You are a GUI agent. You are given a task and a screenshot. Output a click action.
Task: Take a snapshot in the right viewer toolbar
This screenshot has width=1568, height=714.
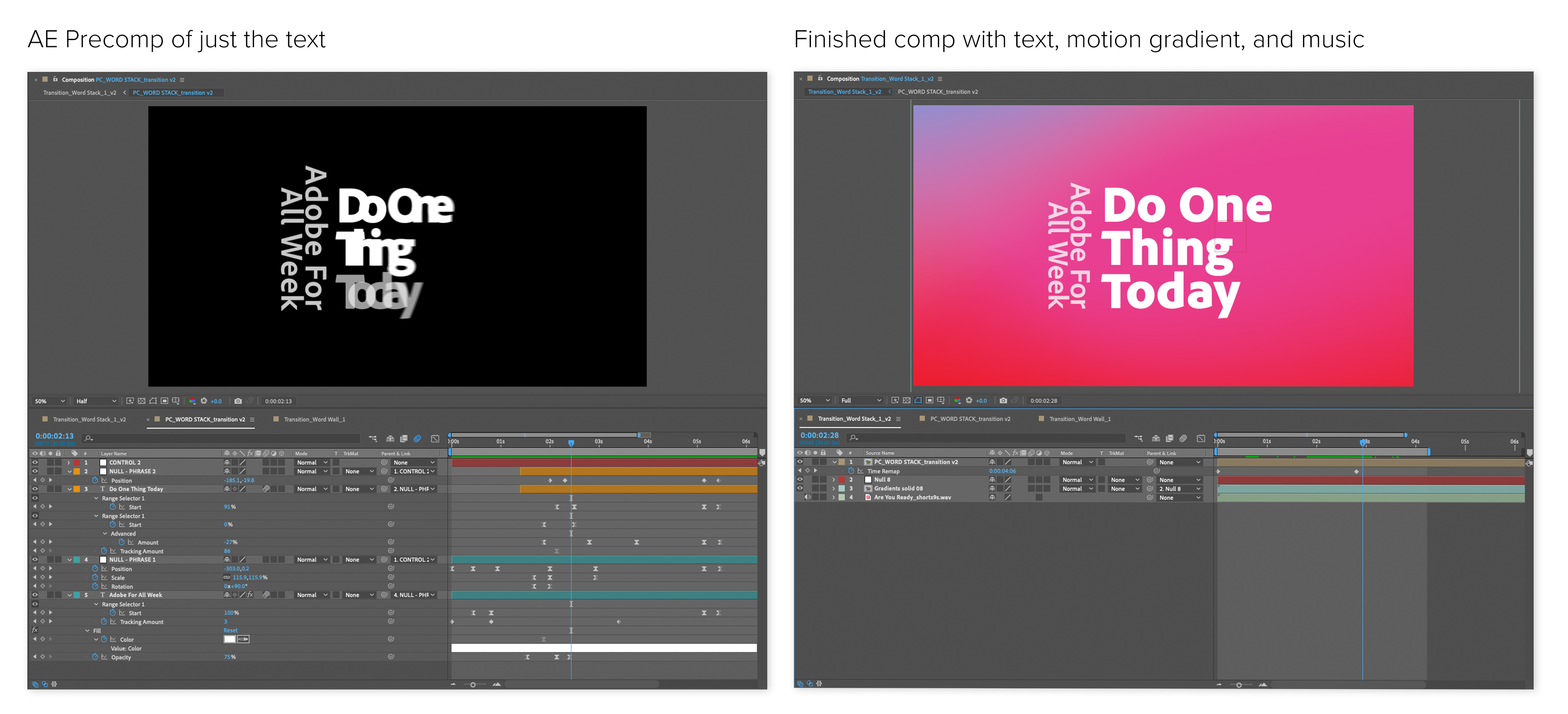[1003, 401]
